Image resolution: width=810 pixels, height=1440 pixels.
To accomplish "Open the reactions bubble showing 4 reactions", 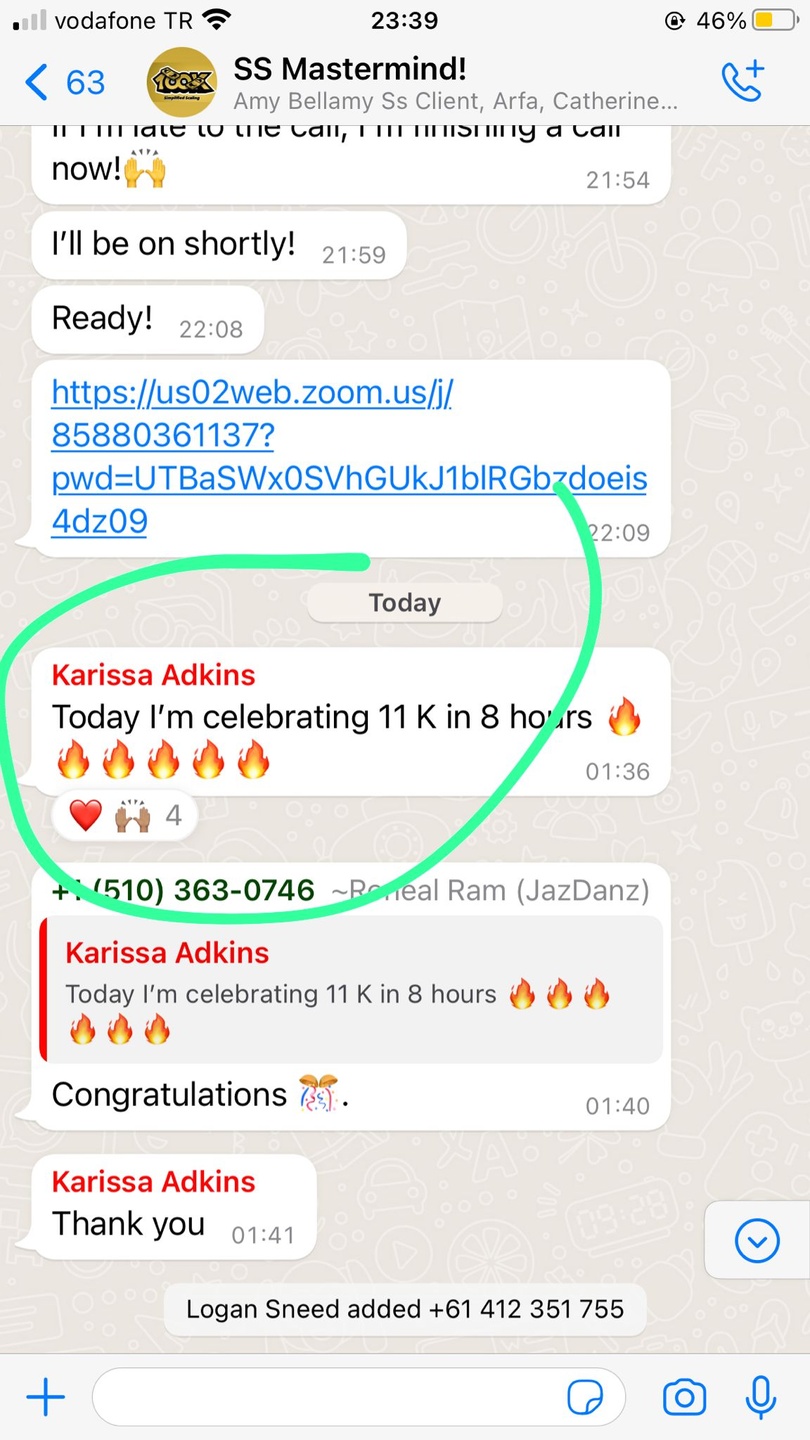I will [125, 816].
